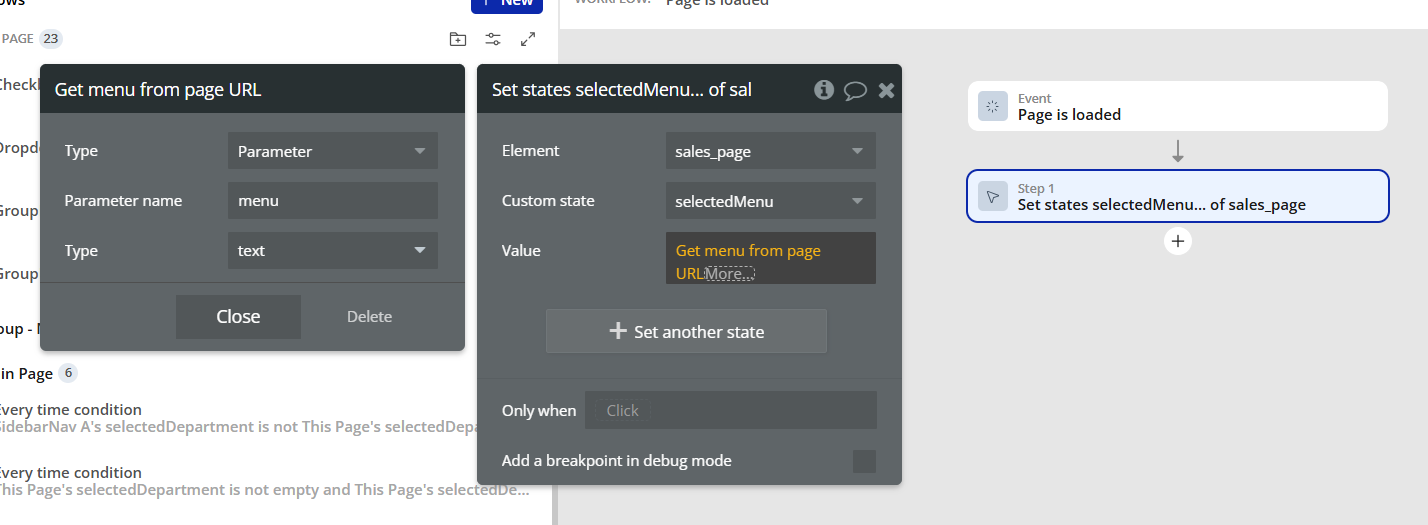Image resolution: width=1428 pixels, height=525 pixels.
Task: Enable breakpoint in debug mode checkbox
Action: click(864, 461)
